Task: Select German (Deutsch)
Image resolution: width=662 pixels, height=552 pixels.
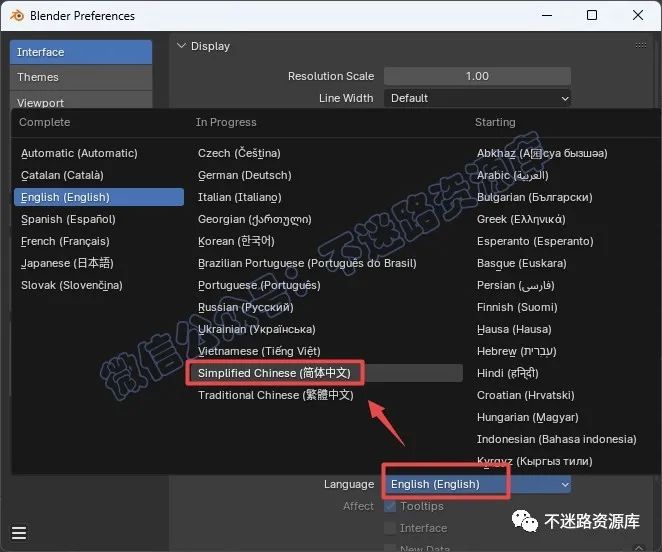Action: [325, 175]
